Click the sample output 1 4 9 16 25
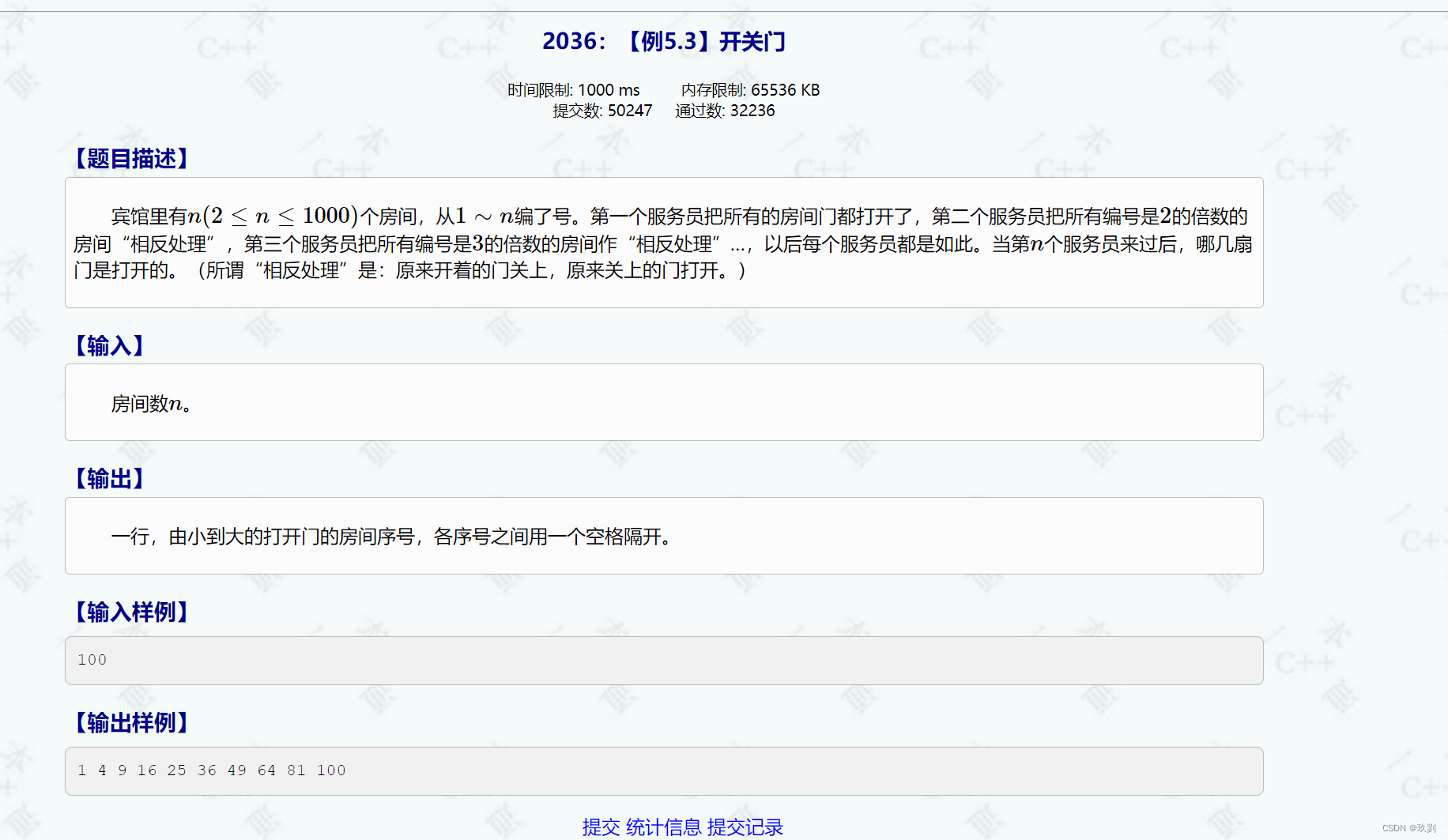The width and height of the screenshot is (1448, 840). 212,770
